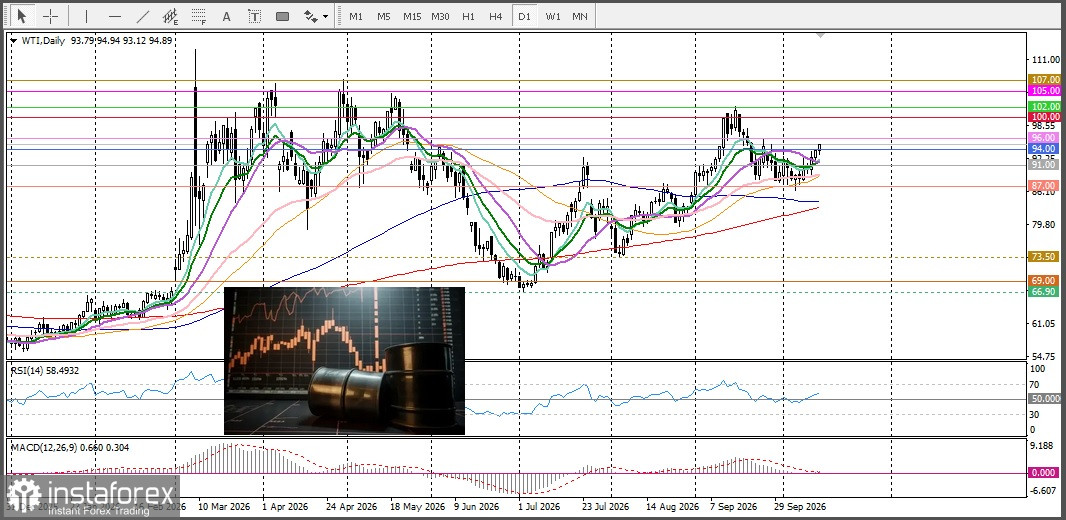Image resolution: width=1066 pixels, height=520 pixels.
Task: Click the 9 Jun 2026 date label
Action: [479, 507]
